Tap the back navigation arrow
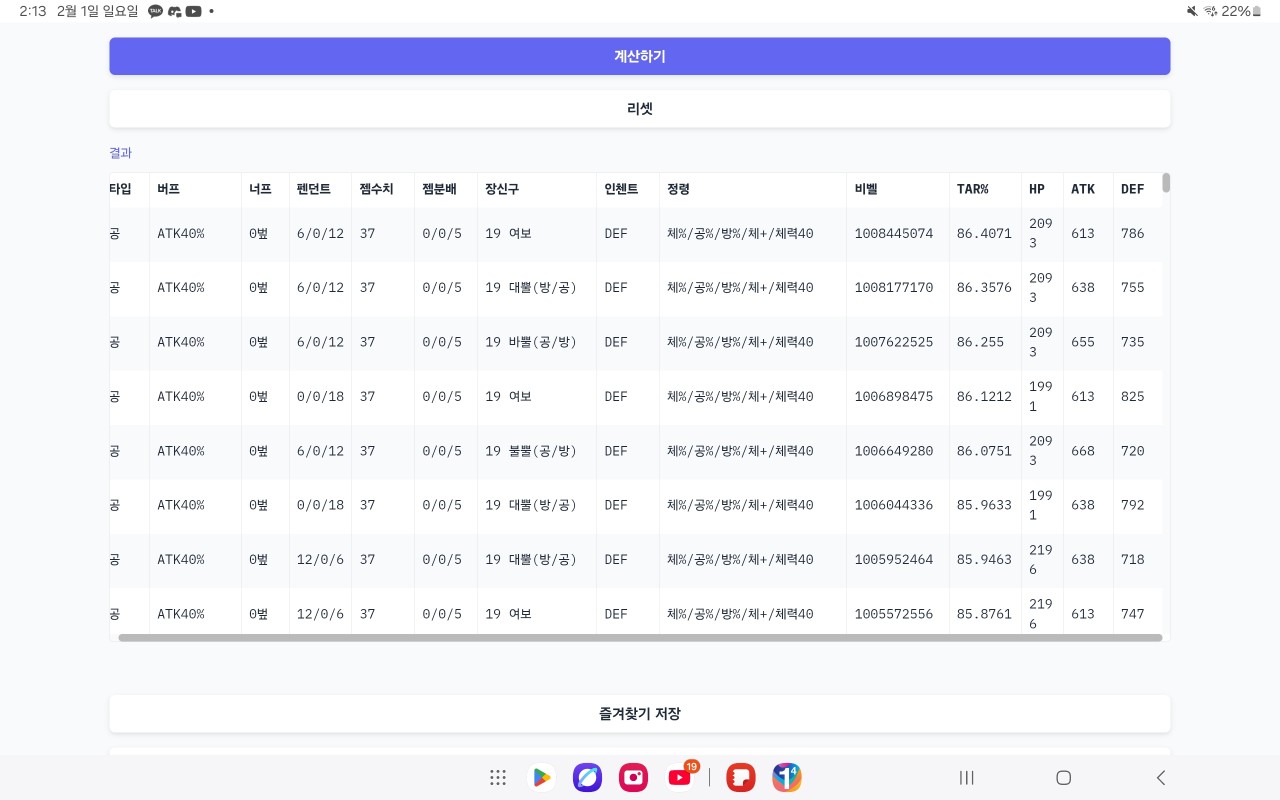 [x=1160, y=777]
